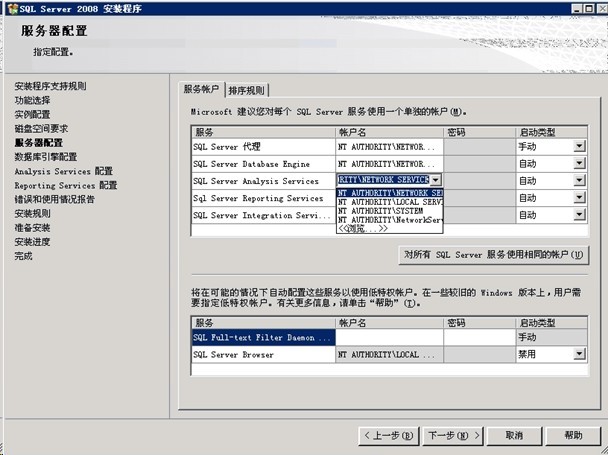Open startup type dropdown for SQL Server Browser
The height and width of the screenshot is (455, 608).
click(x=579, y=354)
